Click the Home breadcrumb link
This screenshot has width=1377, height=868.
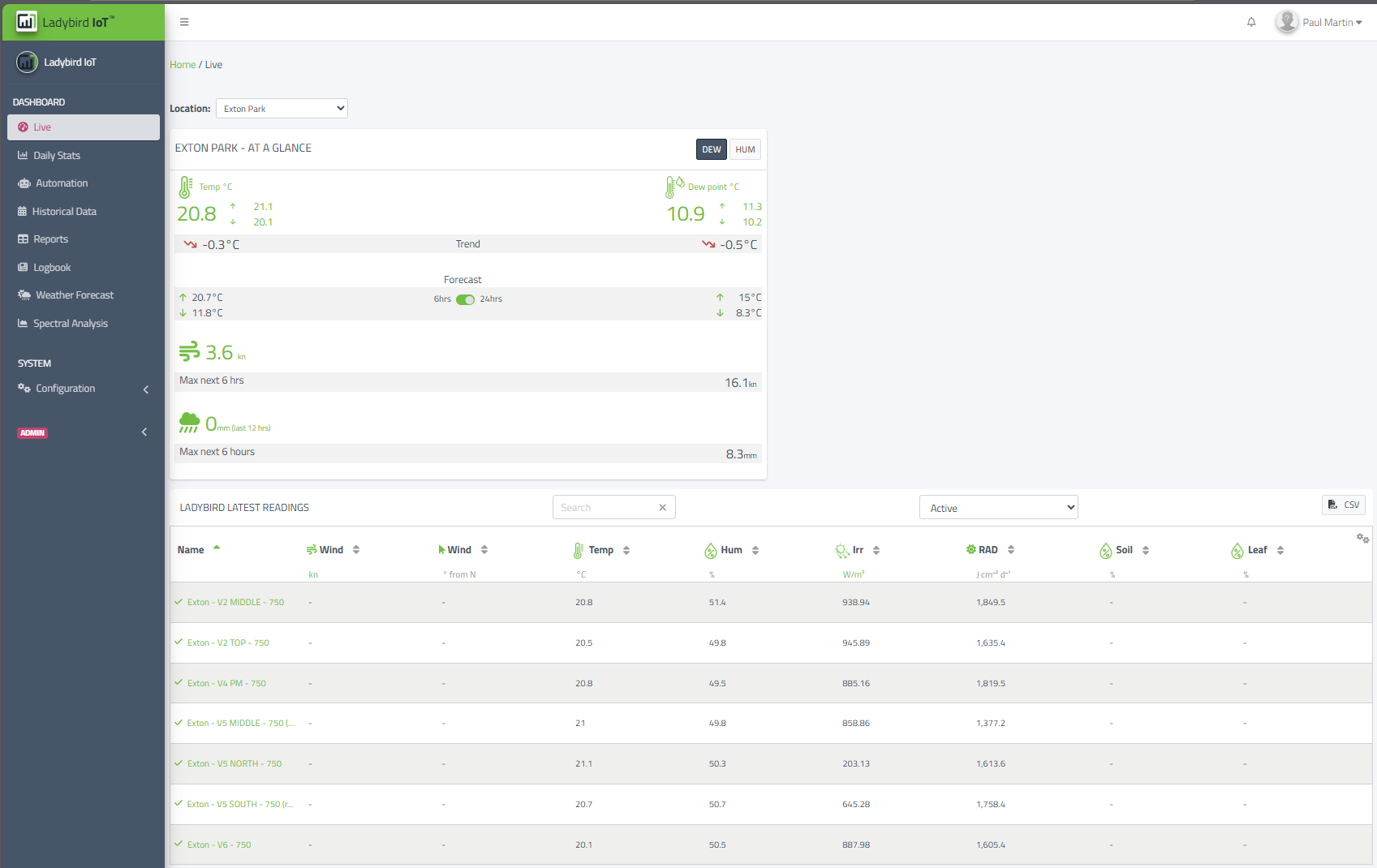point(183,65)
